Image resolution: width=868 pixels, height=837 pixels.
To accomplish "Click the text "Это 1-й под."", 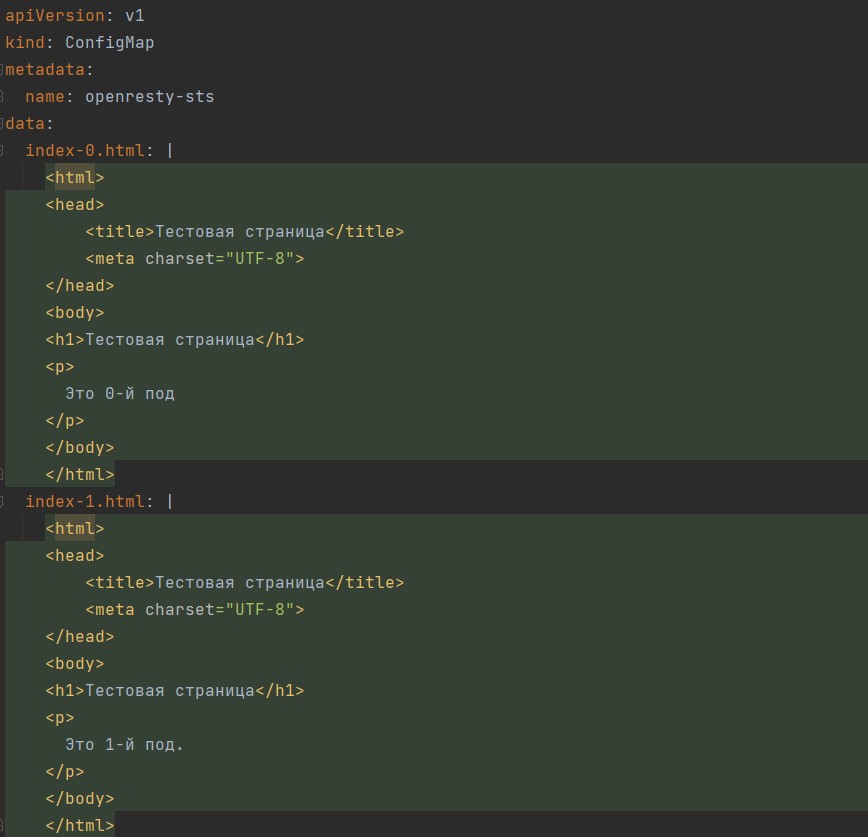I will point(124,745).
